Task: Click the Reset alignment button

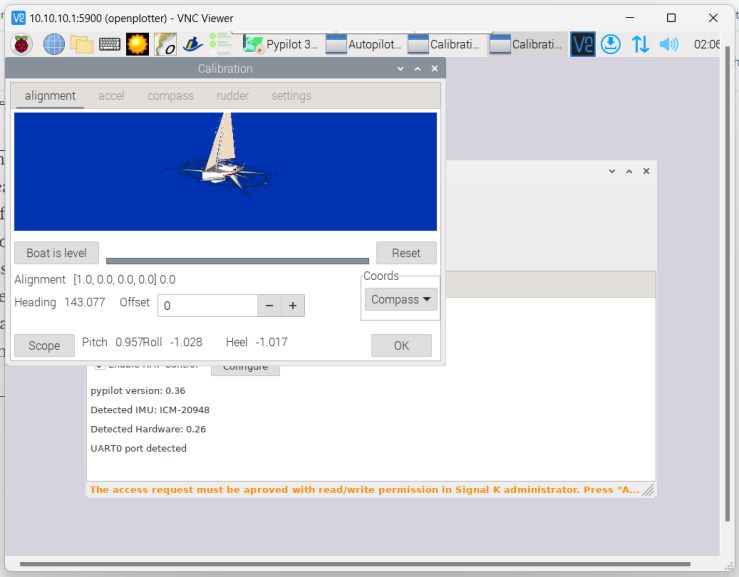Action: [x=406, y=253]
